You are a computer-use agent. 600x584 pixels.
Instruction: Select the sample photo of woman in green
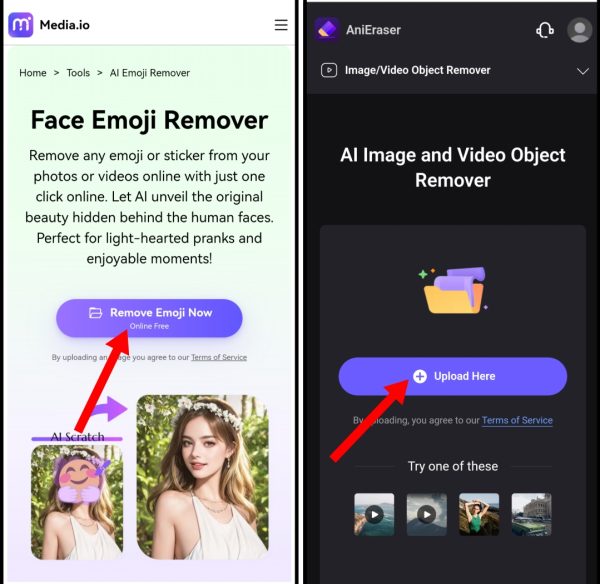click(x=479, y=514)
